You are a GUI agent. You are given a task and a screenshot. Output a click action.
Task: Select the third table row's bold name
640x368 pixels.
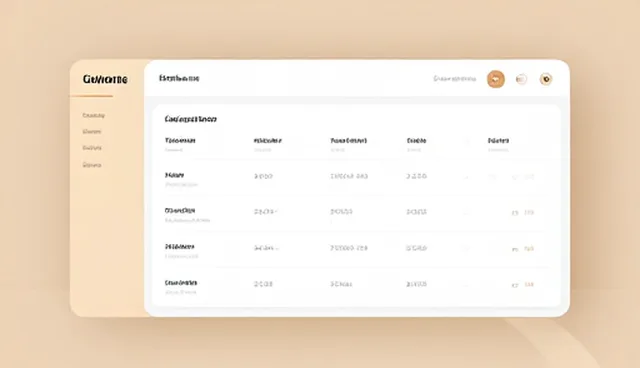coord(179,247)
